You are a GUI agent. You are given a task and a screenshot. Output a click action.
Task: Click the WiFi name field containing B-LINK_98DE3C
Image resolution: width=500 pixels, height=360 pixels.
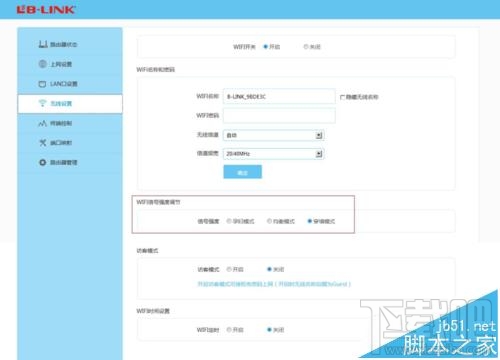(x=279, y=97)
